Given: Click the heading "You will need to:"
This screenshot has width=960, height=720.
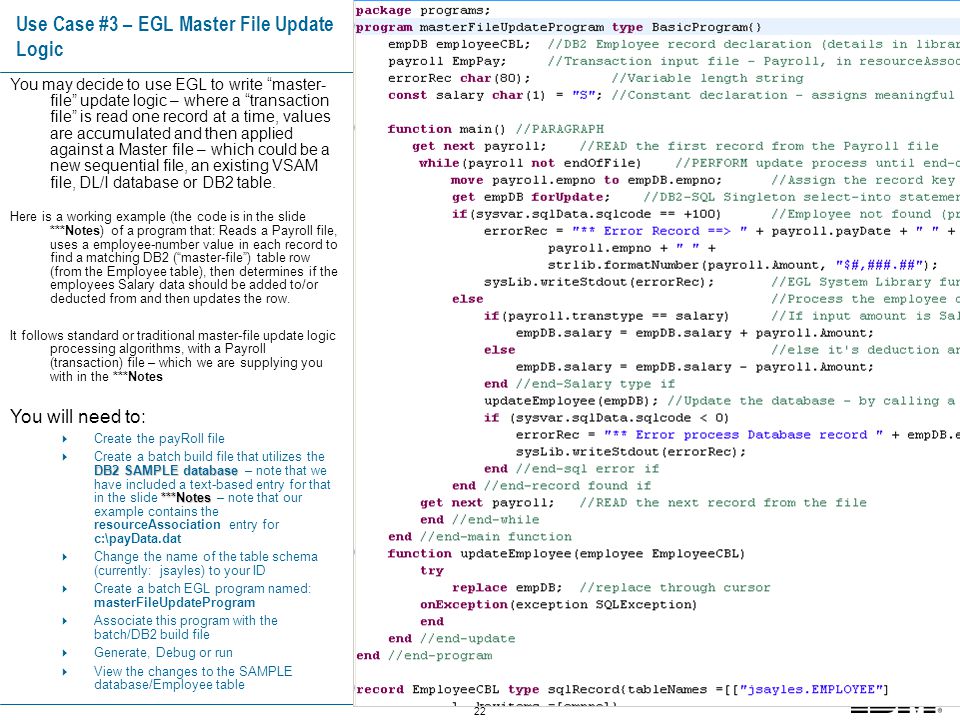Looking at the screenshot, I should pyautogui.click(x=78, y=416).
